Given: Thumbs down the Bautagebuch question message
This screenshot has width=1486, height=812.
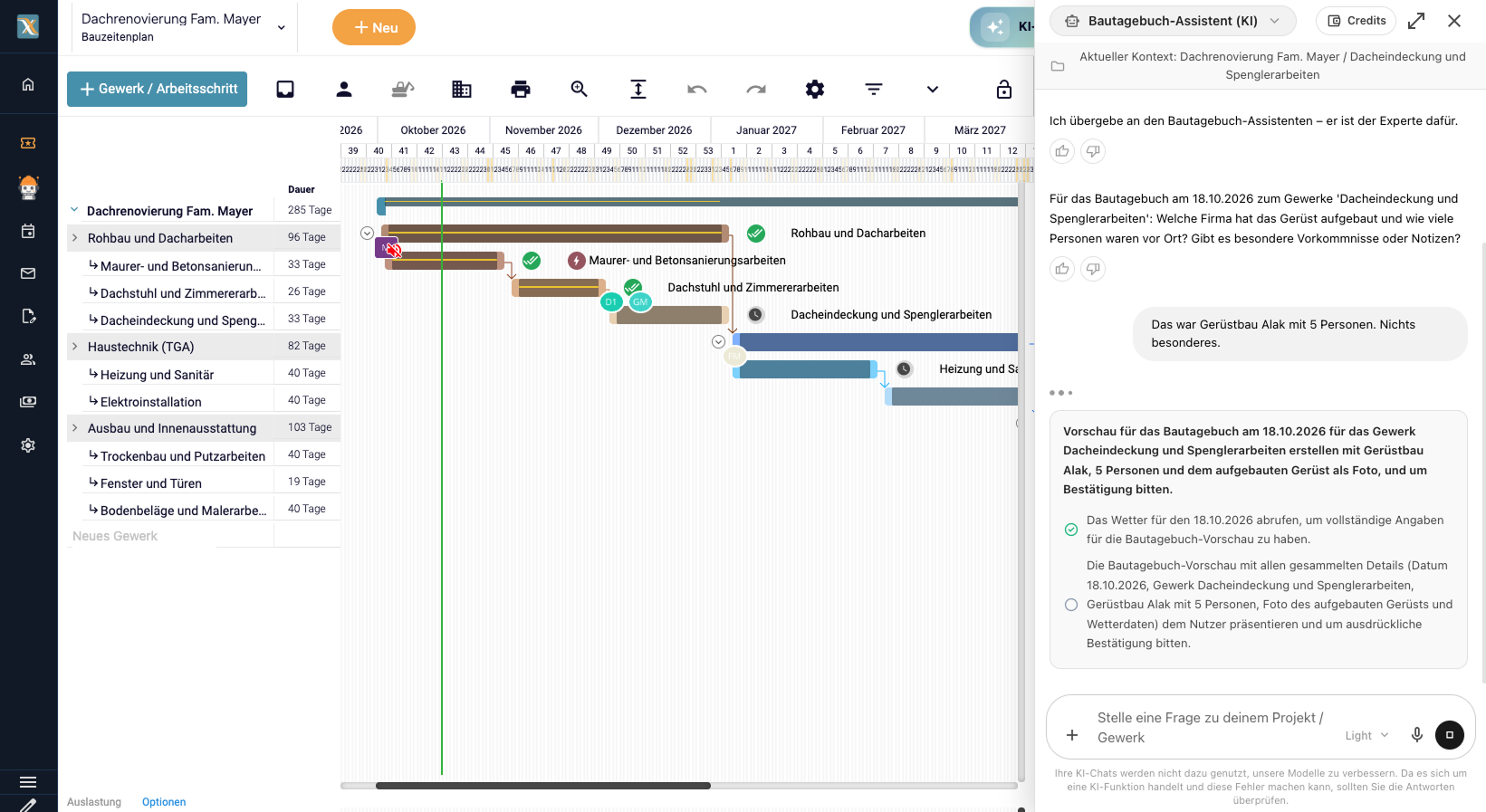Looking at the screenshot, I should coord(1093,269).
